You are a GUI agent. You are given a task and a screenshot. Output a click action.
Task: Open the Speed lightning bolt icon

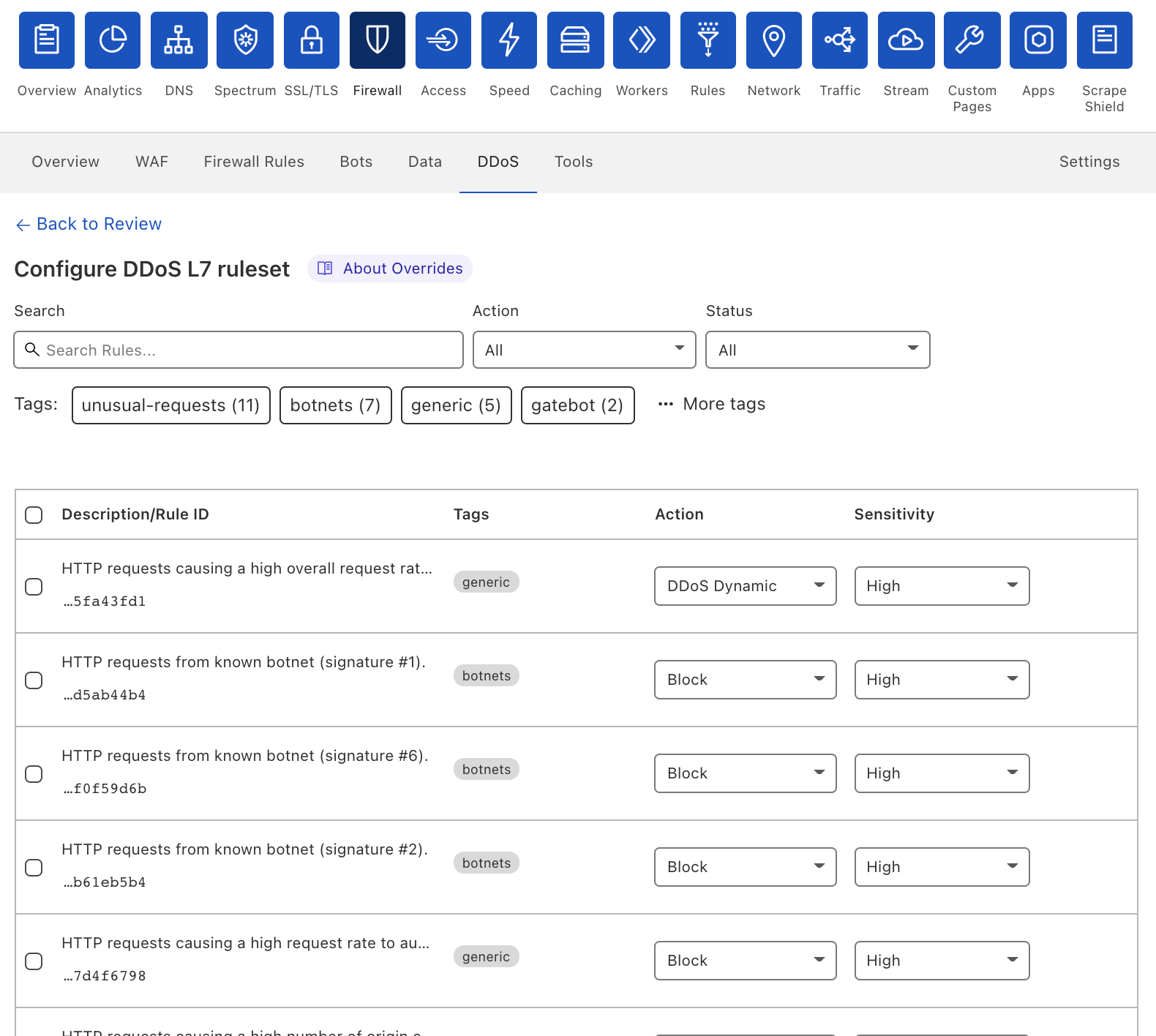[x=509, y=40]
